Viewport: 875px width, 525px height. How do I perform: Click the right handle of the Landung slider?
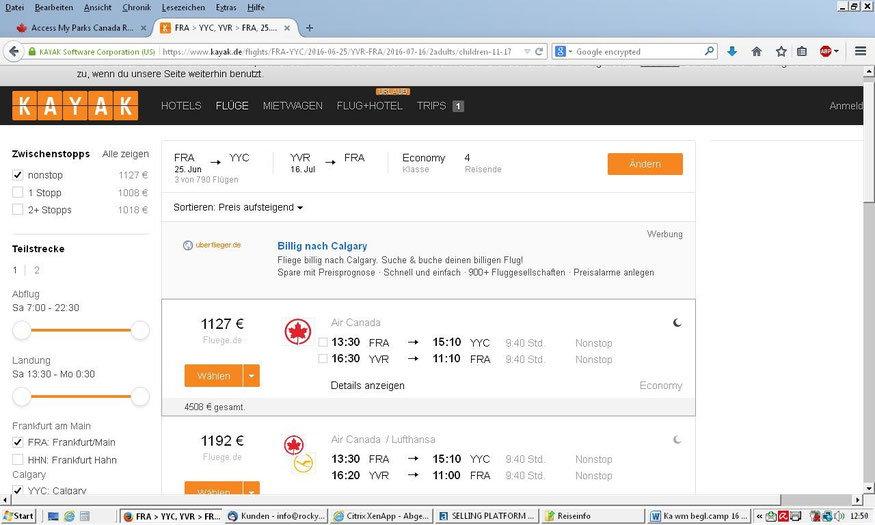click(x=140, y=397)
